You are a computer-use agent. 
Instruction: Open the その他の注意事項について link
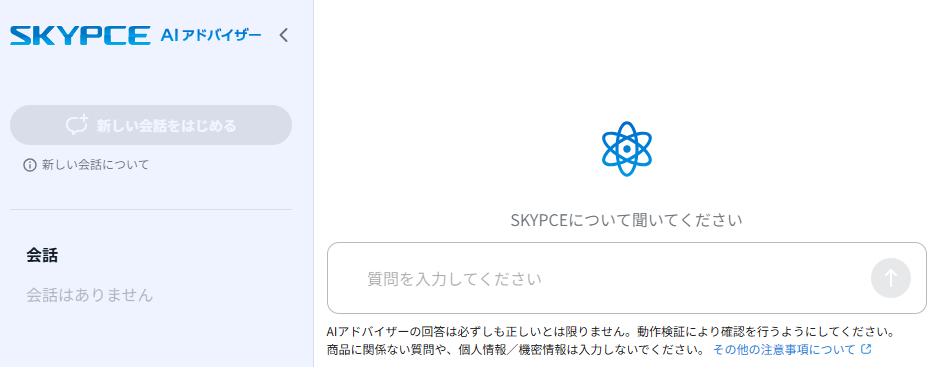(784, 348)
